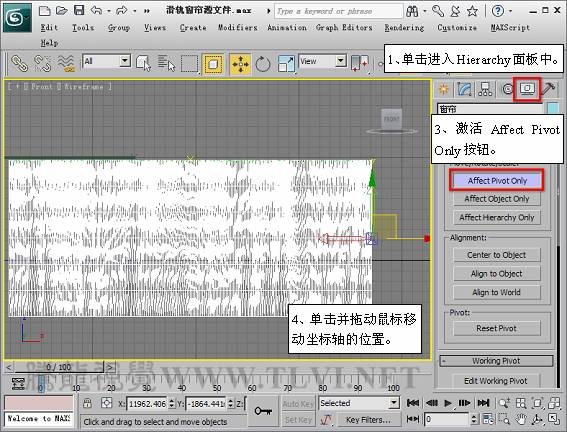
Task: Open the View reference coordinate dropdown
Action: pyautogui.click(x=323, y=61)
